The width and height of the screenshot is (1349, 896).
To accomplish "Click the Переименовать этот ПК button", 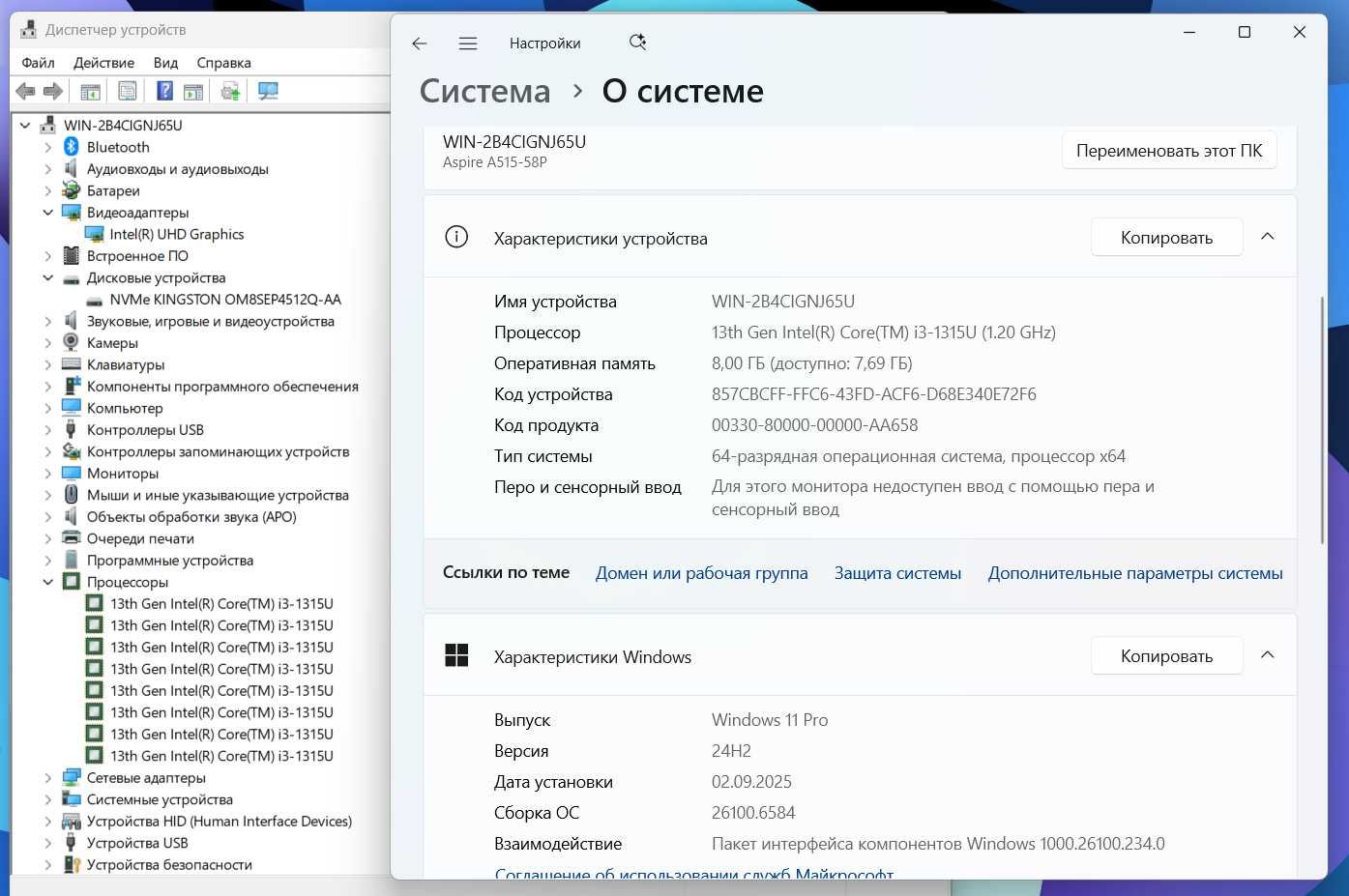I will (1169, 151).
